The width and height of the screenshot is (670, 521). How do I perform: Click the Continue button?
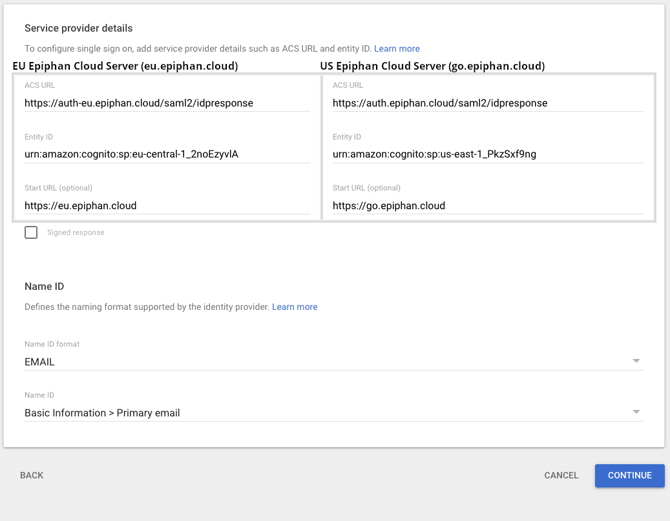click(x=629, y=475)
